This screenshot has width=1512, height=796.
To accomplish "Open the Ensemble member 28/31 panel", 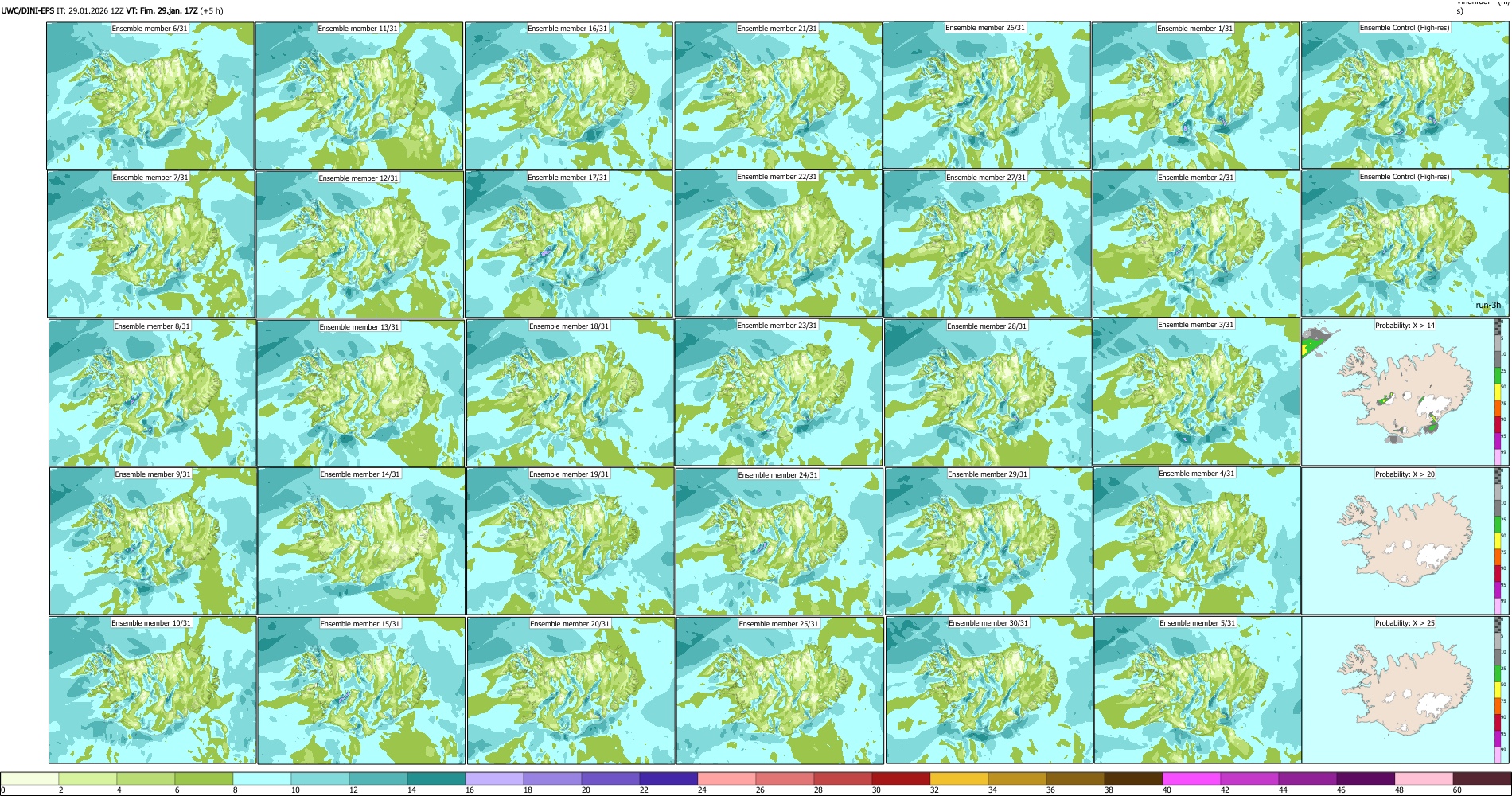I will 988,393.
